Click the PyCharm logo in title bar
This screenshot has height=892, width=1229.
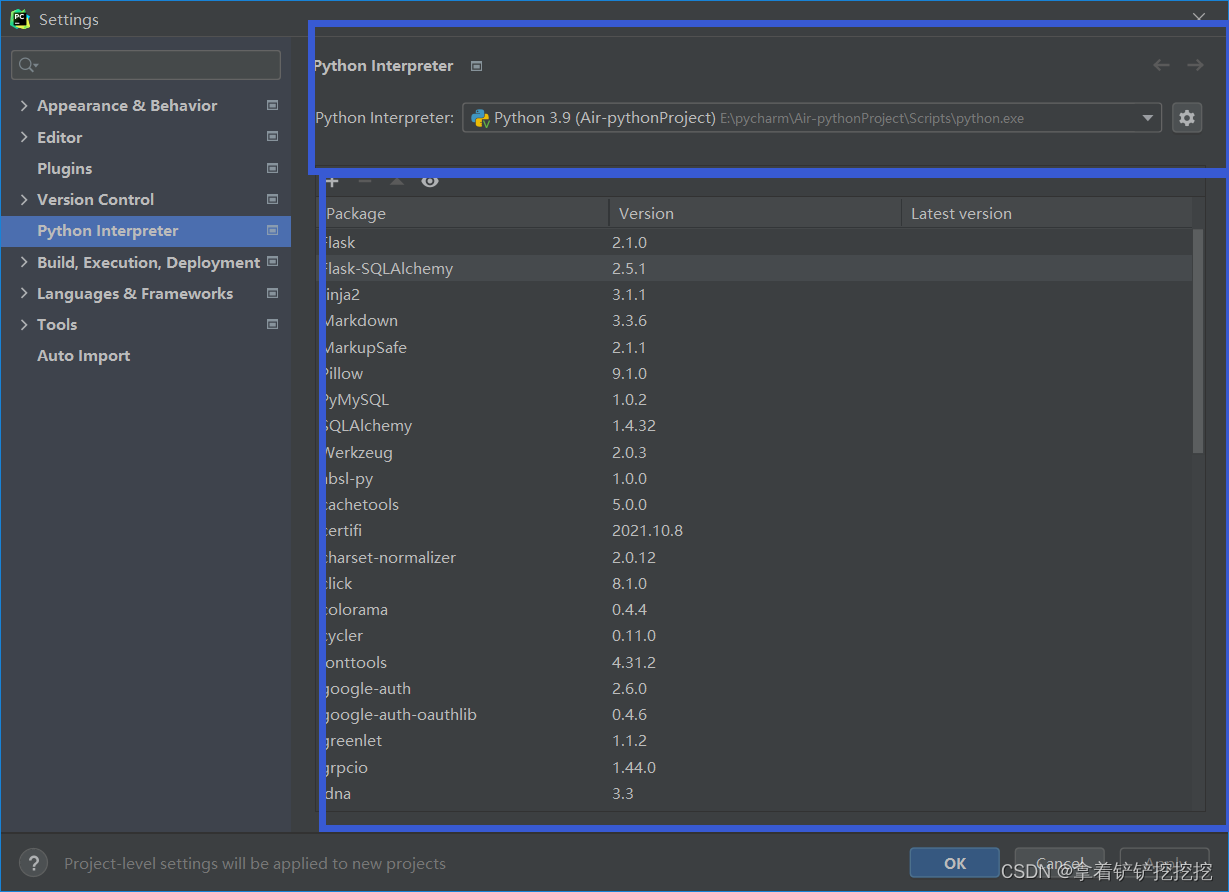coord(20,19)
